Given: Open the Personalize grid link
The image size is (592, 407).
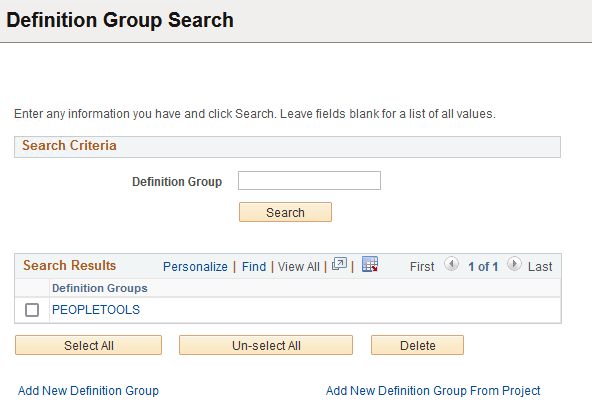Looking at the screenshot, I should 195,267.
